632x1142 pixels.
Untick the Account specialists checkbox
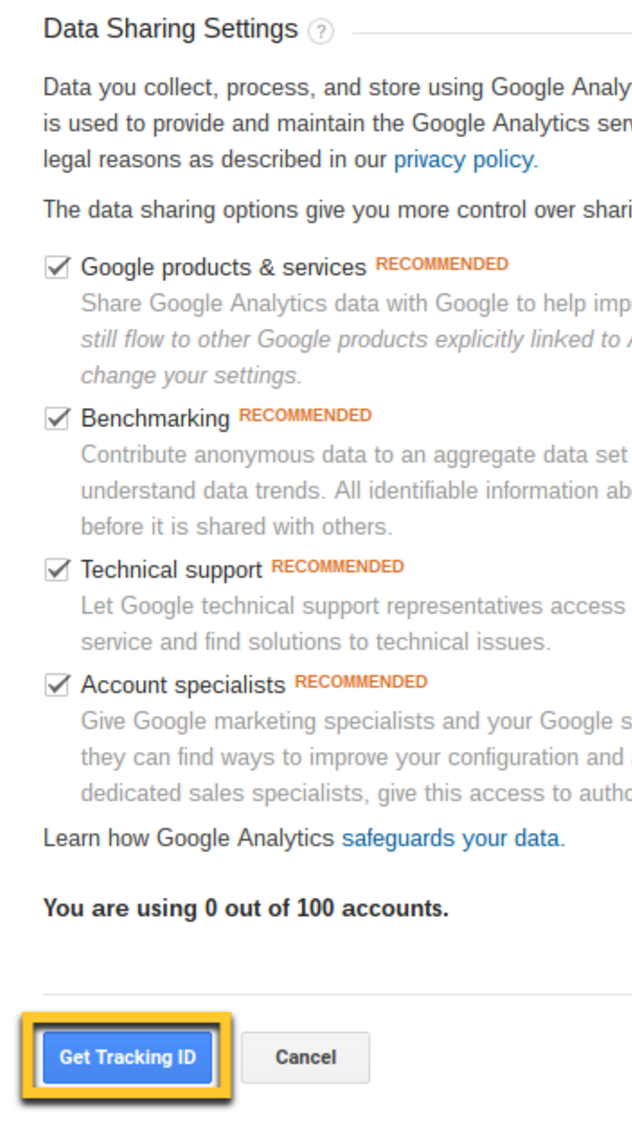coord(57,685)
